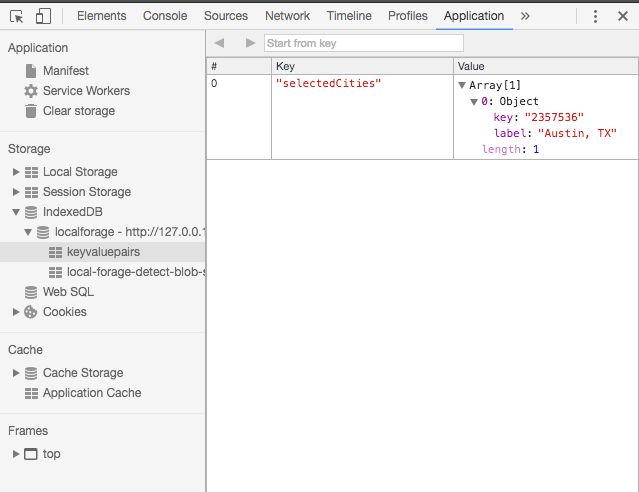Focus the Start from key field
Viewport: 639px width, 492px height.
[364, 43]
